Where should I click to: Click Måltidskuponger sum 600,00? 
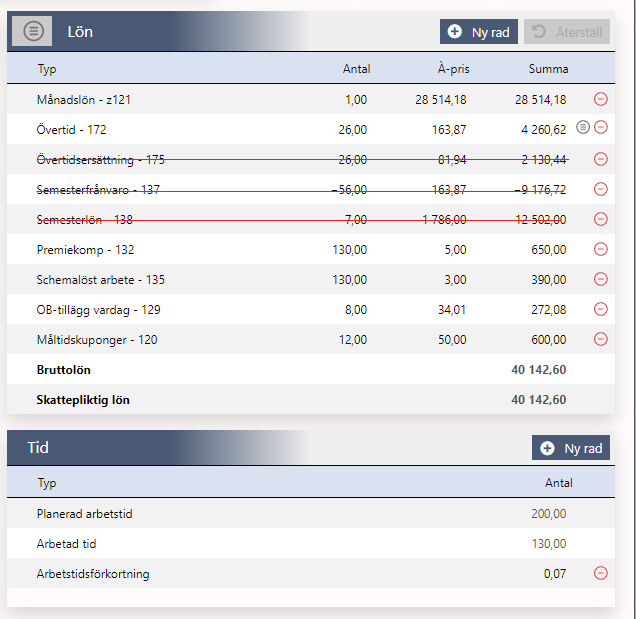pyautogui.click(x=549, y=340)
